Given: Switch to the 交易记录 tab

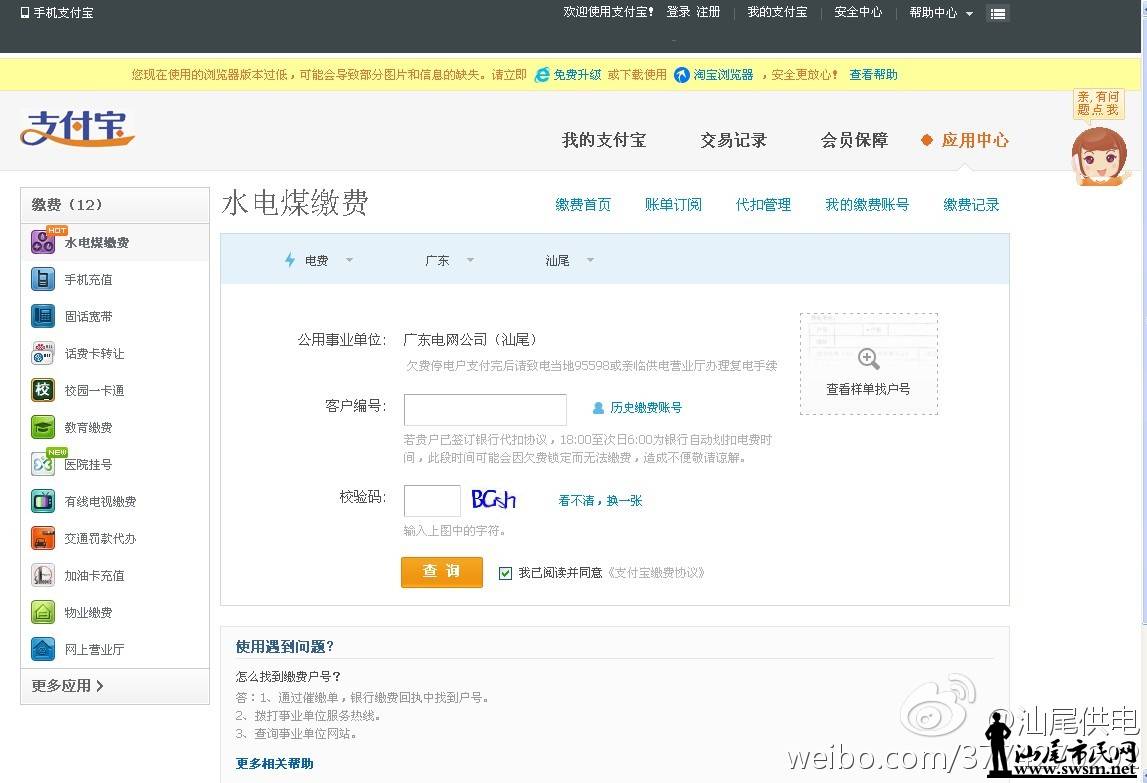Looking at the screenshot, I should (733, 140).
